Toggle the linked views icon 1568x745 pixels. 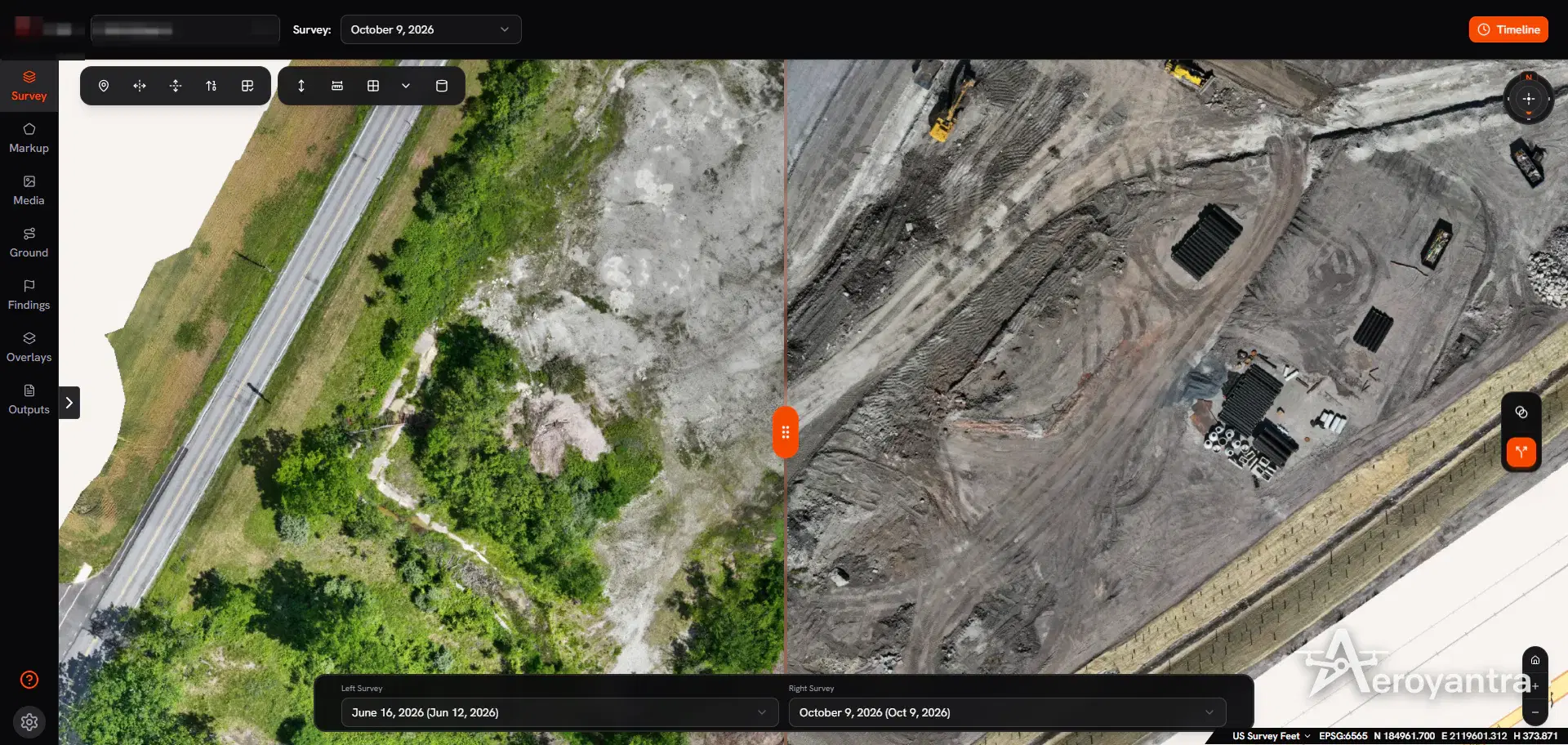(1521, 413)
